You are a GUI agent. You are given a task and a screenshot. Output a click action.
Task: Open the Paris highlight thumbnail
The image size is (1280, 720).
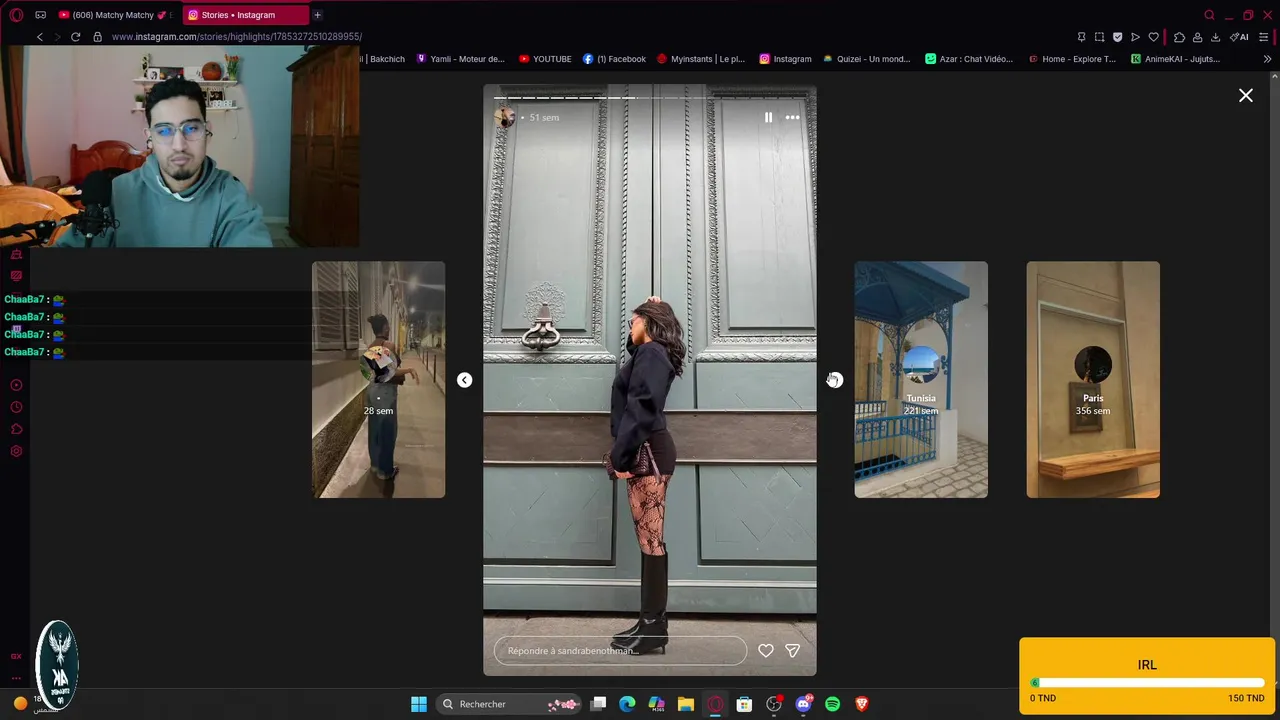[x=1093, y=380]
